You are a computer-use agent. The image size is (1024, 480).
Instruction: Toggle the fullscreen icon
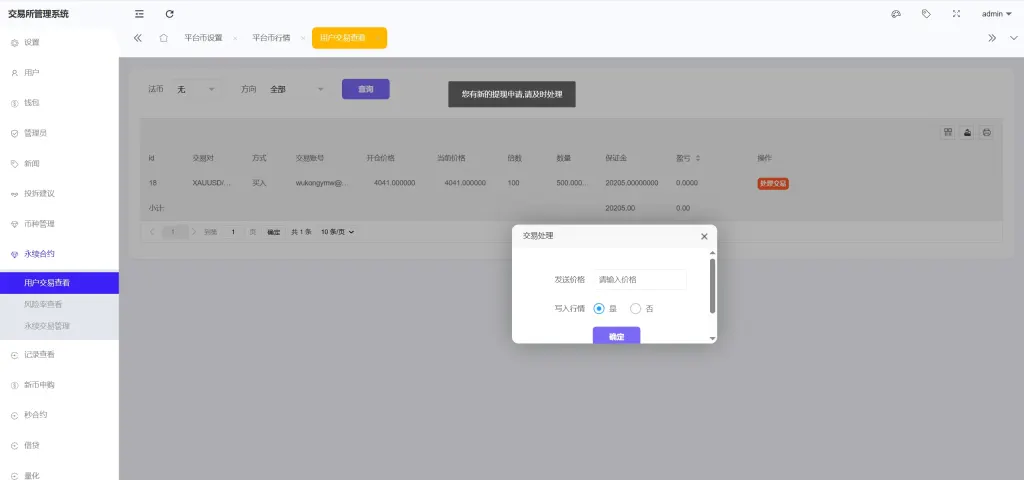pyautogui.click(x=956, y=14)
